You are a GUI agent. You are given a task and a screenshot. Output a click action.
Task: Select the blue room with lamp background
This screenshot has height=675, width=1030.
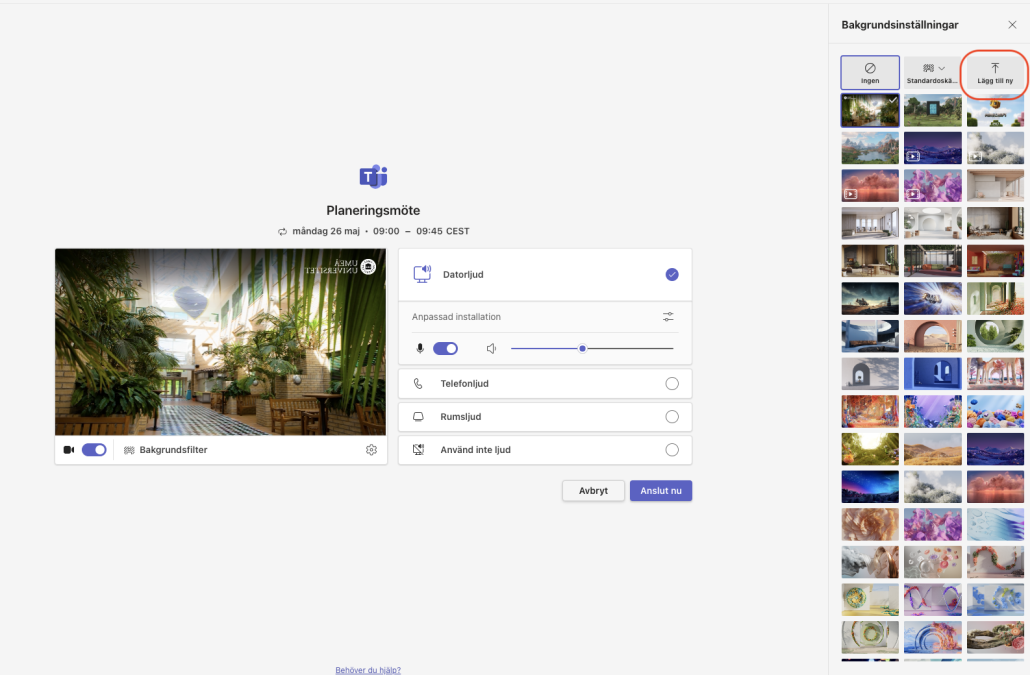coord(932,374)
